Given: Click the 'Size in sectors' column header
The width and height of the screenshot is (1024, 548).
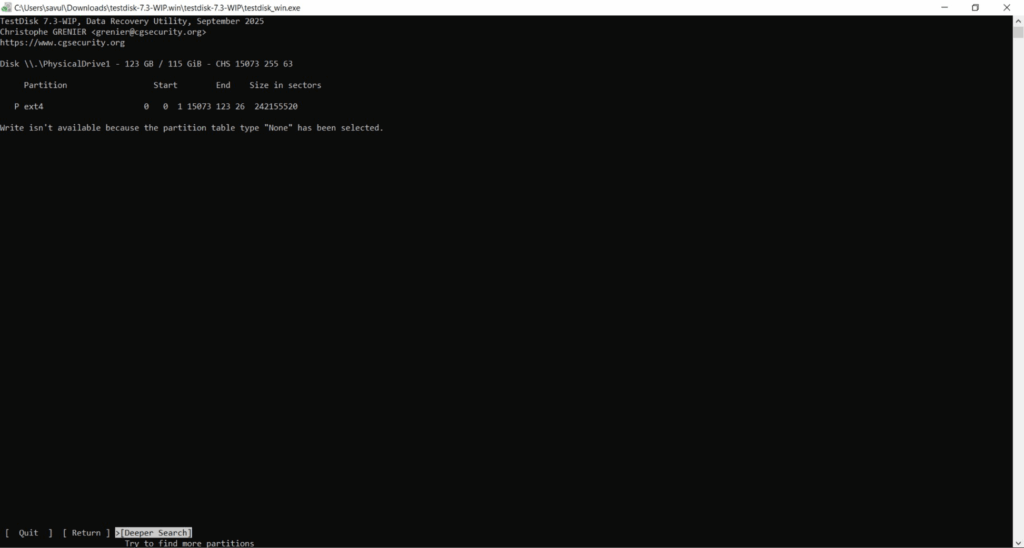Looking at the screenshot, I should 285,86.
